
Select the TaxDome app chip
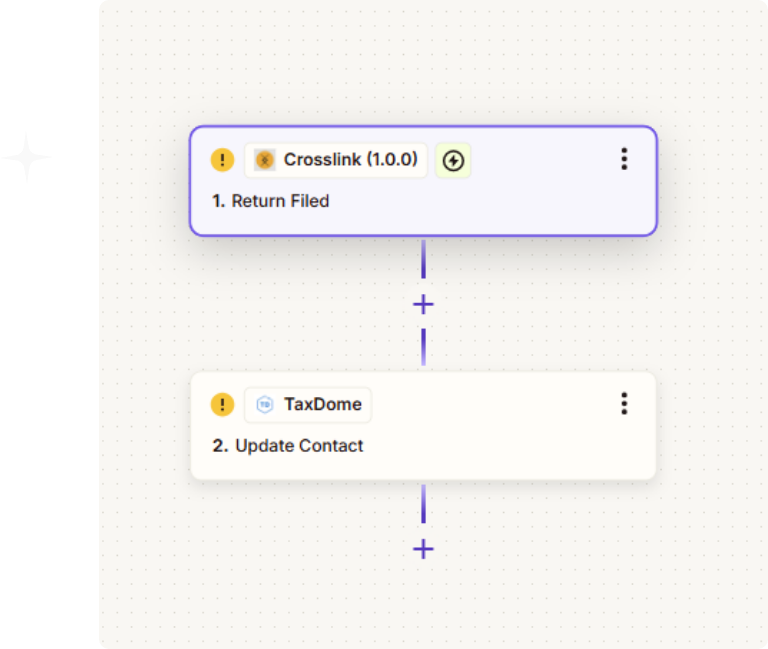point(308,405)
